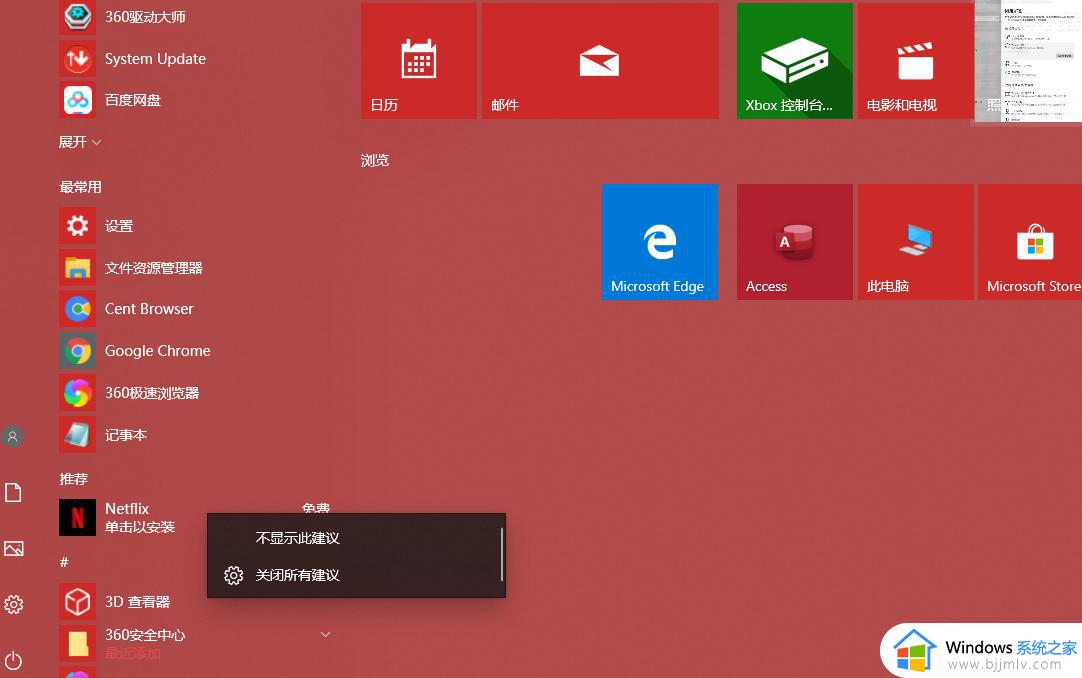Open the 此电脑 tile
This screenshot has height=678, width=1082.
tap(915, 241)
